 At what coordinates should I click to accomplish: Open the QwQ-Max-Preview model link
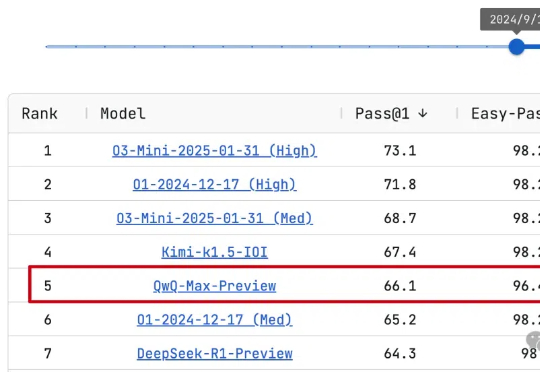tap(214, 286)
